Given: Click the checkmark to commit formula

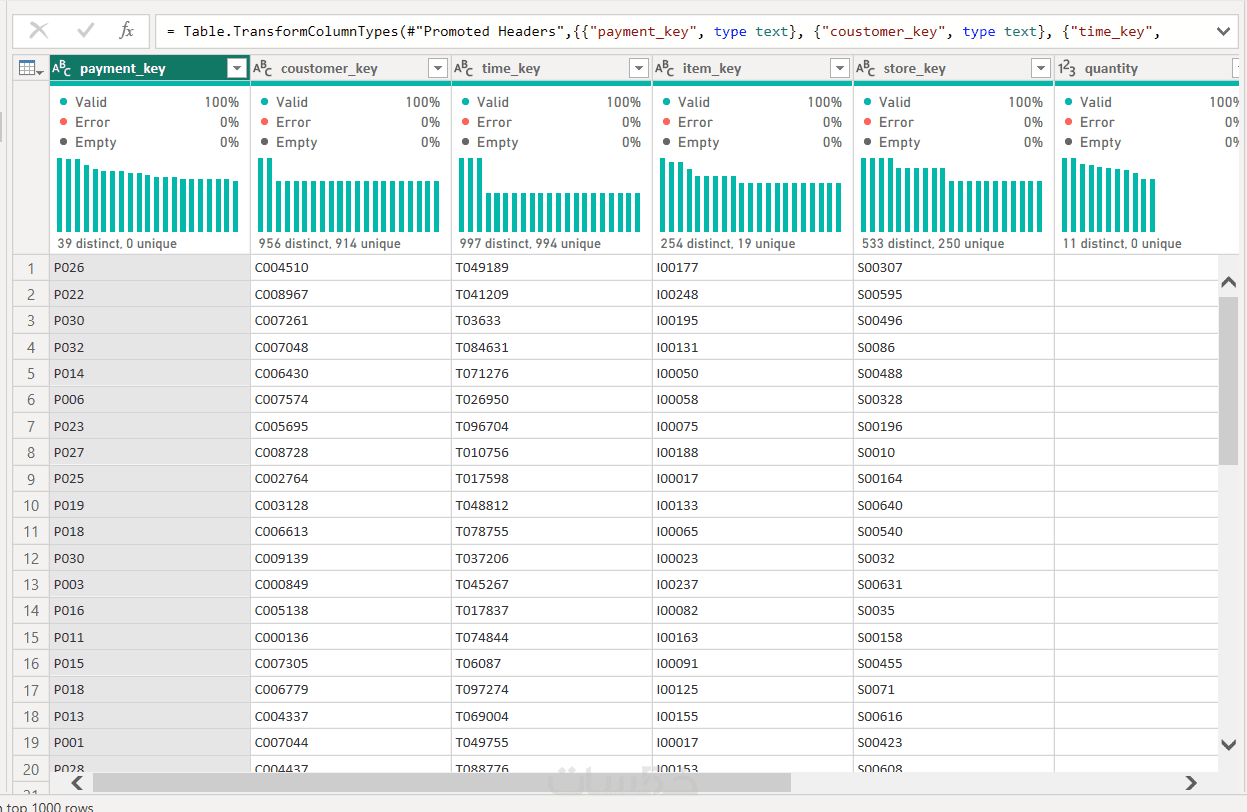Looking at the screenshot, I should click(85, 31).
